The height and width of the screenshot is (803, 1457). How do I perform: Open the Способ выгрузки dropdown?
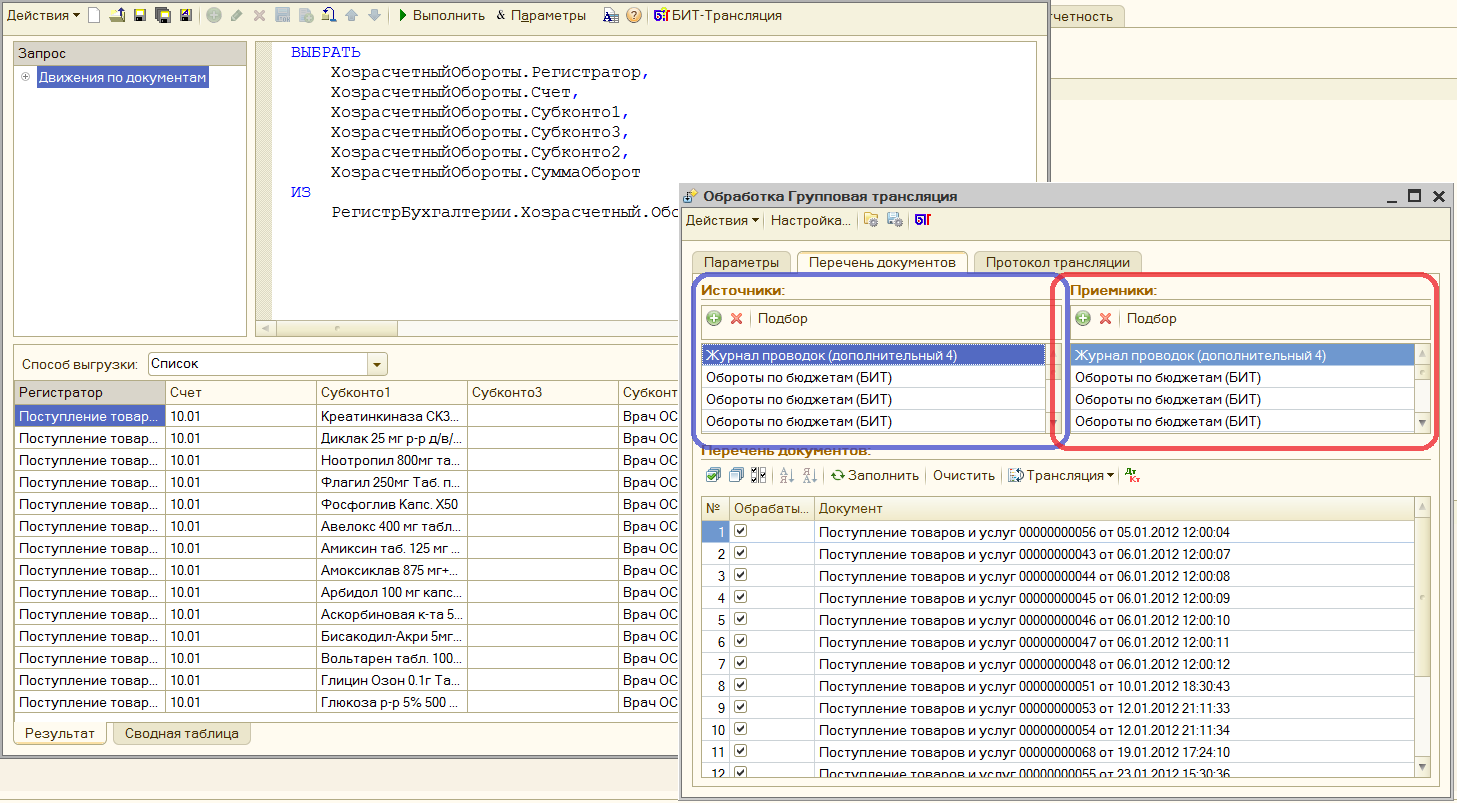point(377,364)
